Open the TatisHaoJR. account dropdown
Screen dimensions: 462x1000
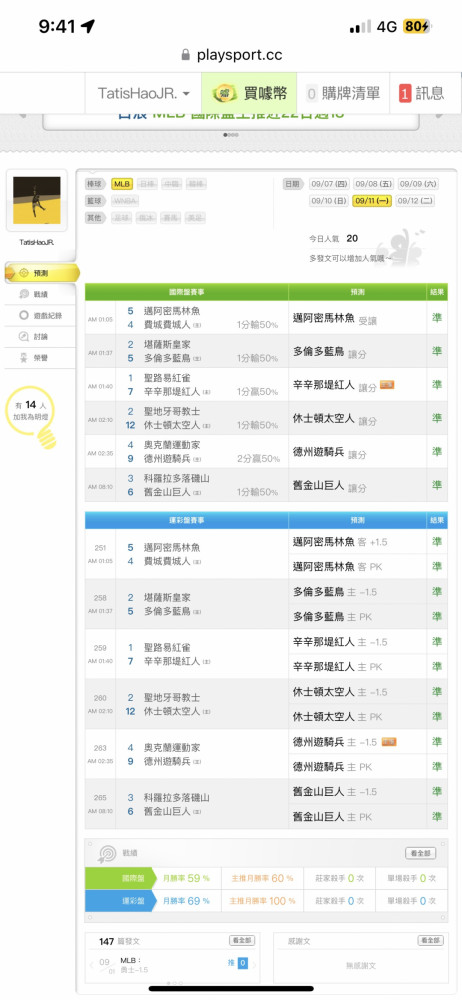pos(144,93)
